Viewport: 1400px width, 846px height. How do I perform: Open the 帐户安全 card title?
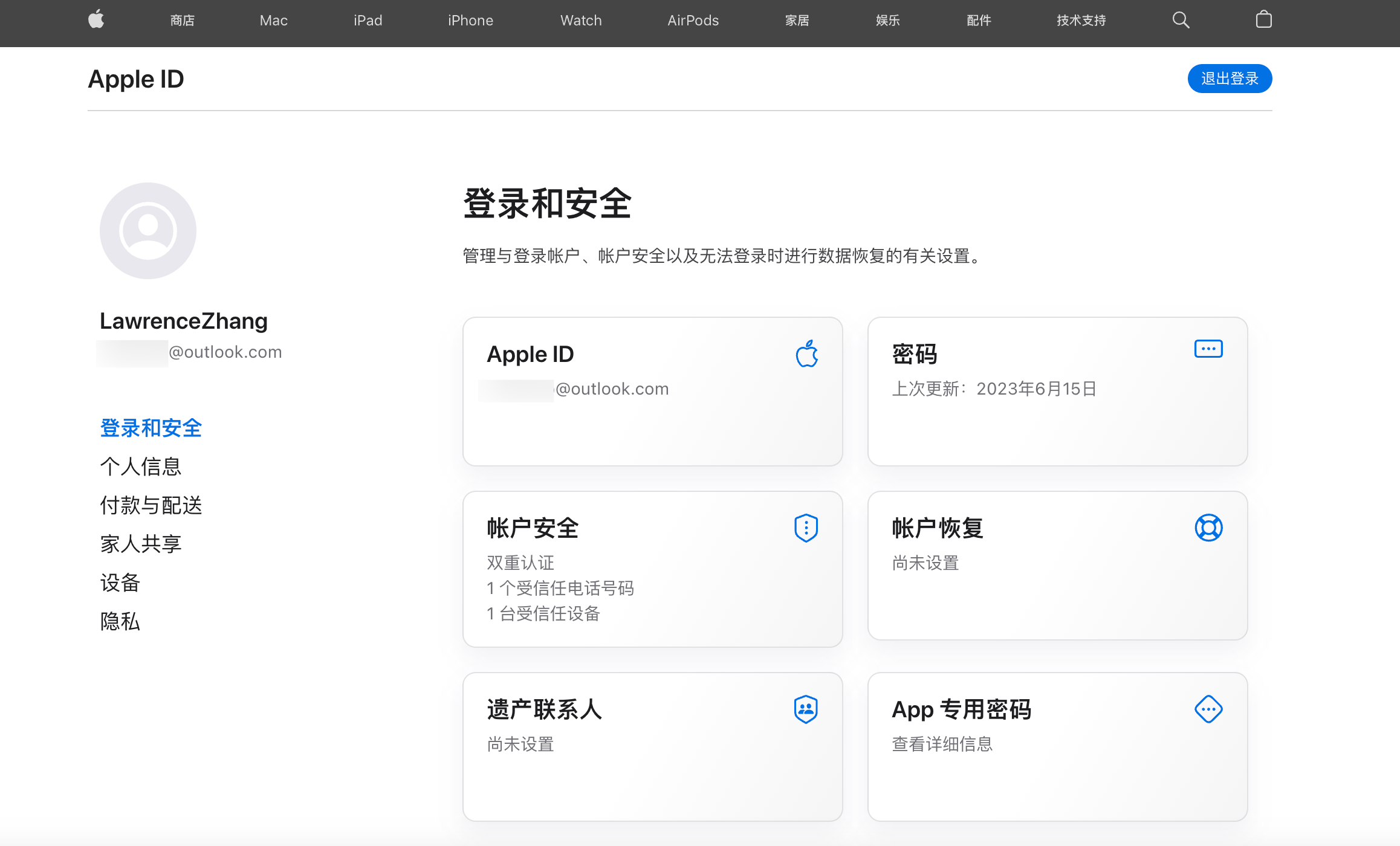pos(533,528)
